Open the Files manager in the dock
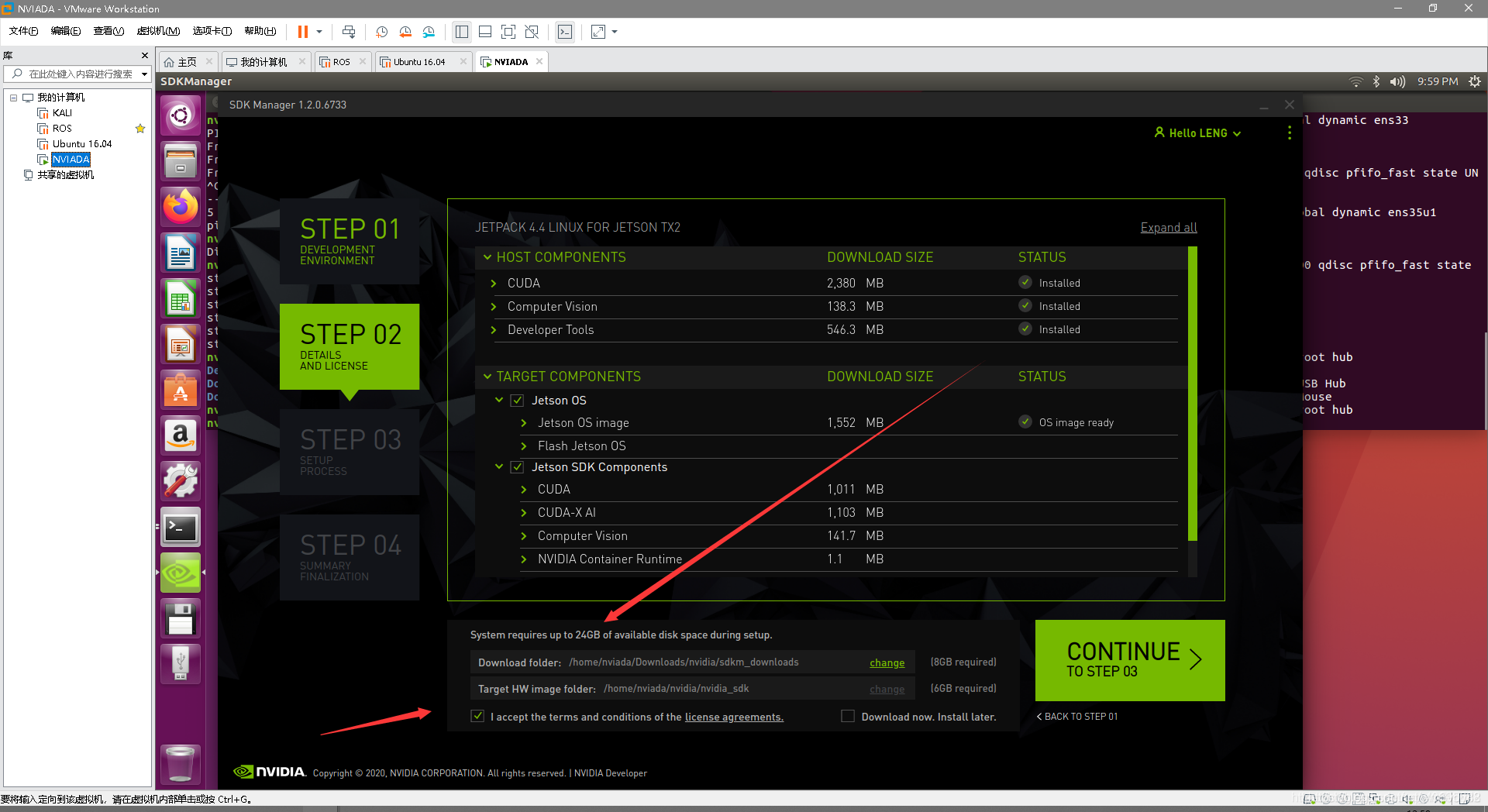This screenshot has width=1488, height=812. point(181,161)
